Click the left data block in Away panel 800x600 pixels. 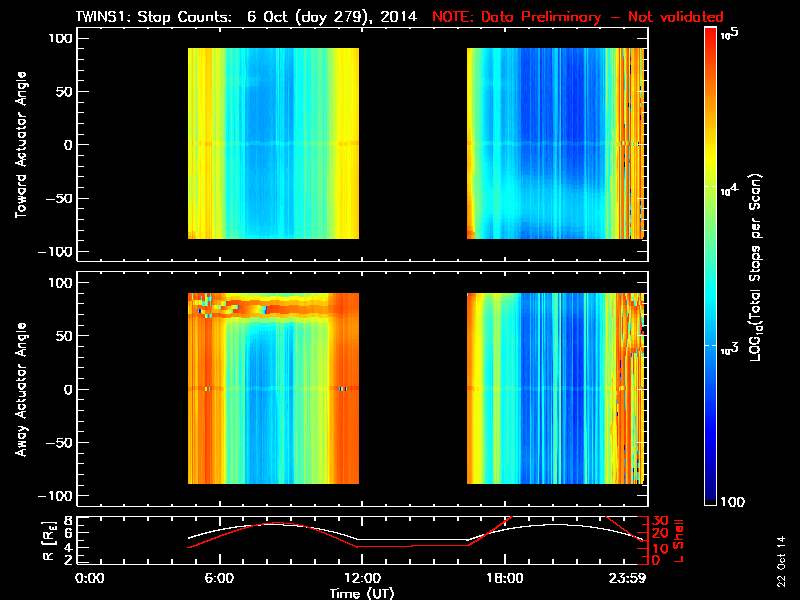click(x=273, y=389)
